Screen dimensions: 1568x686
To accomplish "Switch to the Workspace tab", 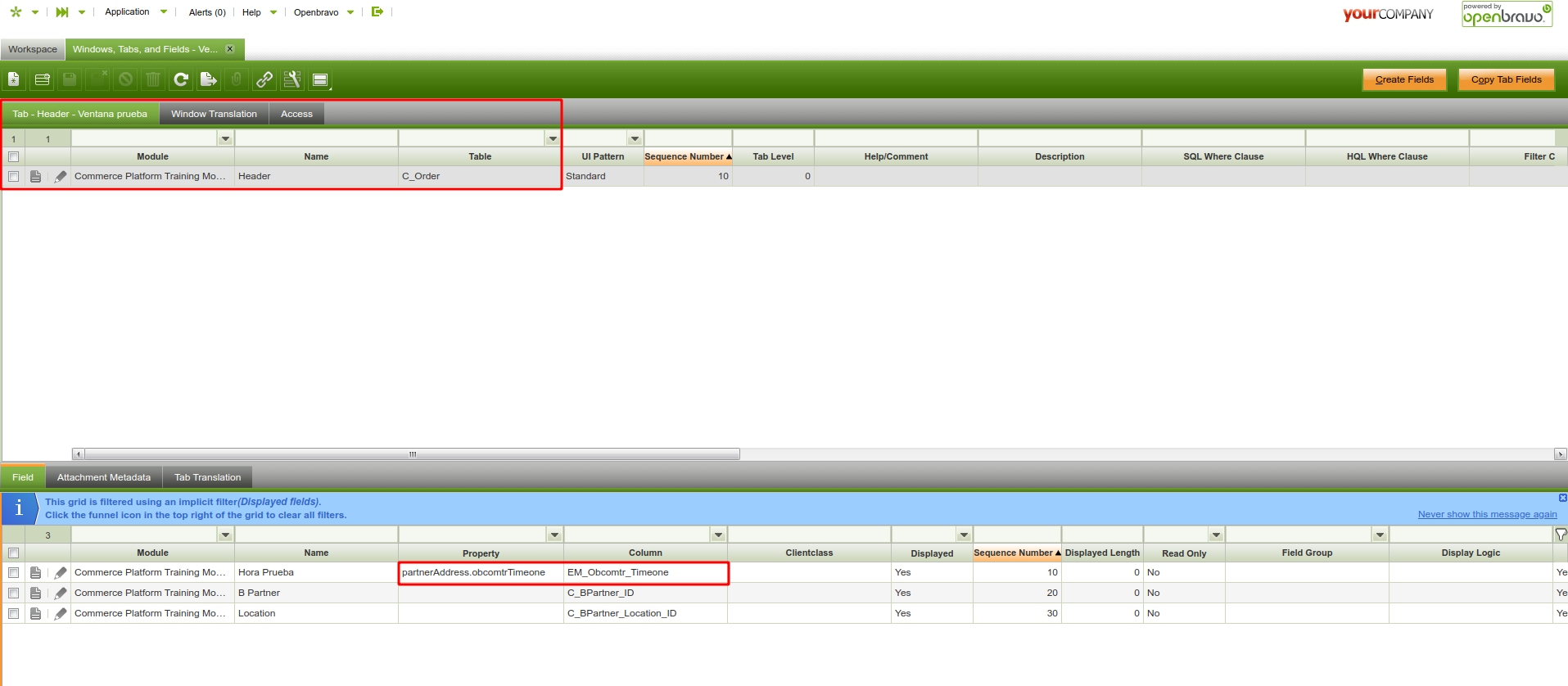I will pyautogui.click(x=33, y=49).
